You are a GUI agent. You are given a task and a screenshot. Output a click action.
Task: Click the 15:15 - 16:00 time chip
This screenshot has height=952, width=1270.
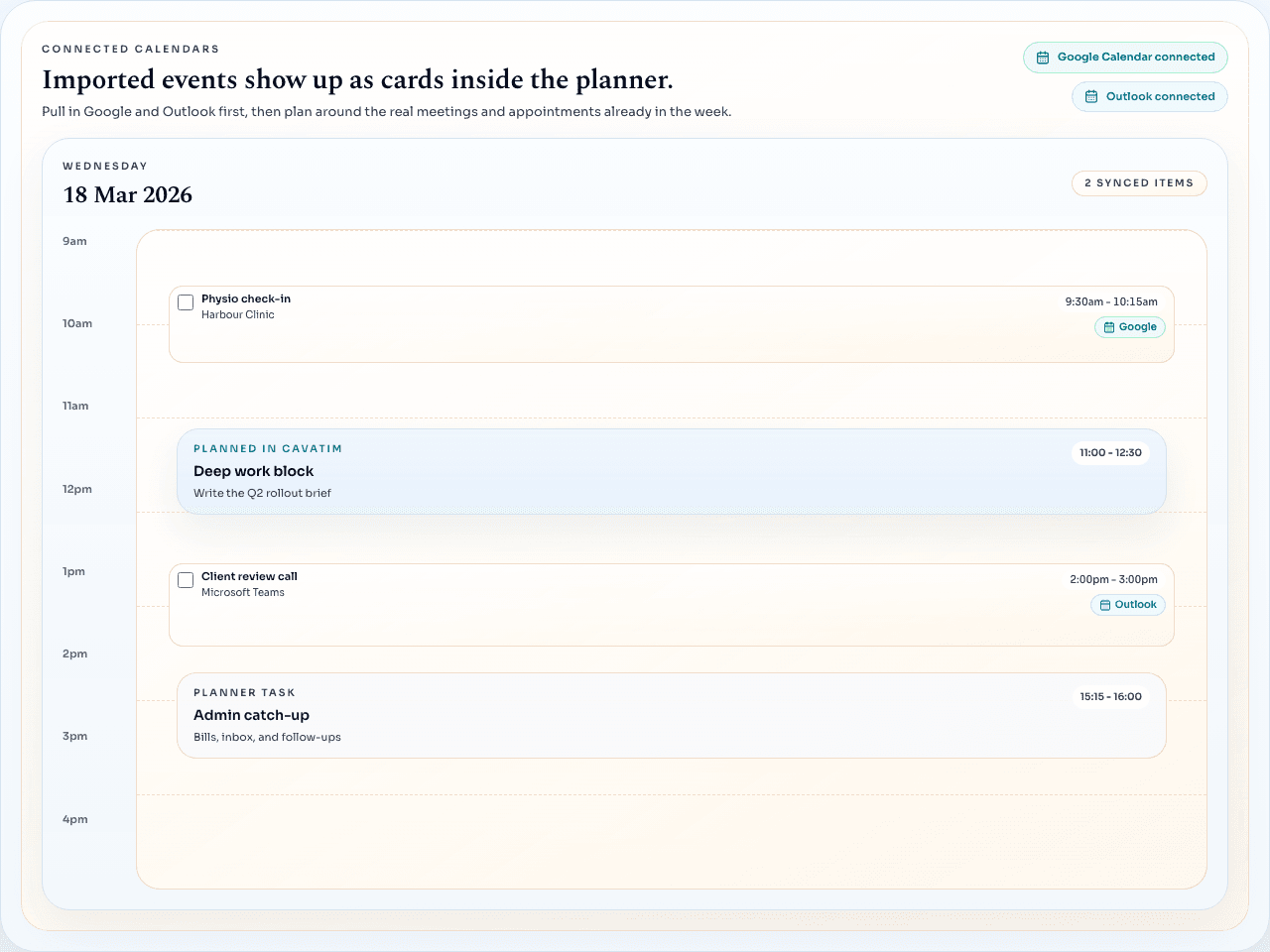click(x=1110, y=697)
